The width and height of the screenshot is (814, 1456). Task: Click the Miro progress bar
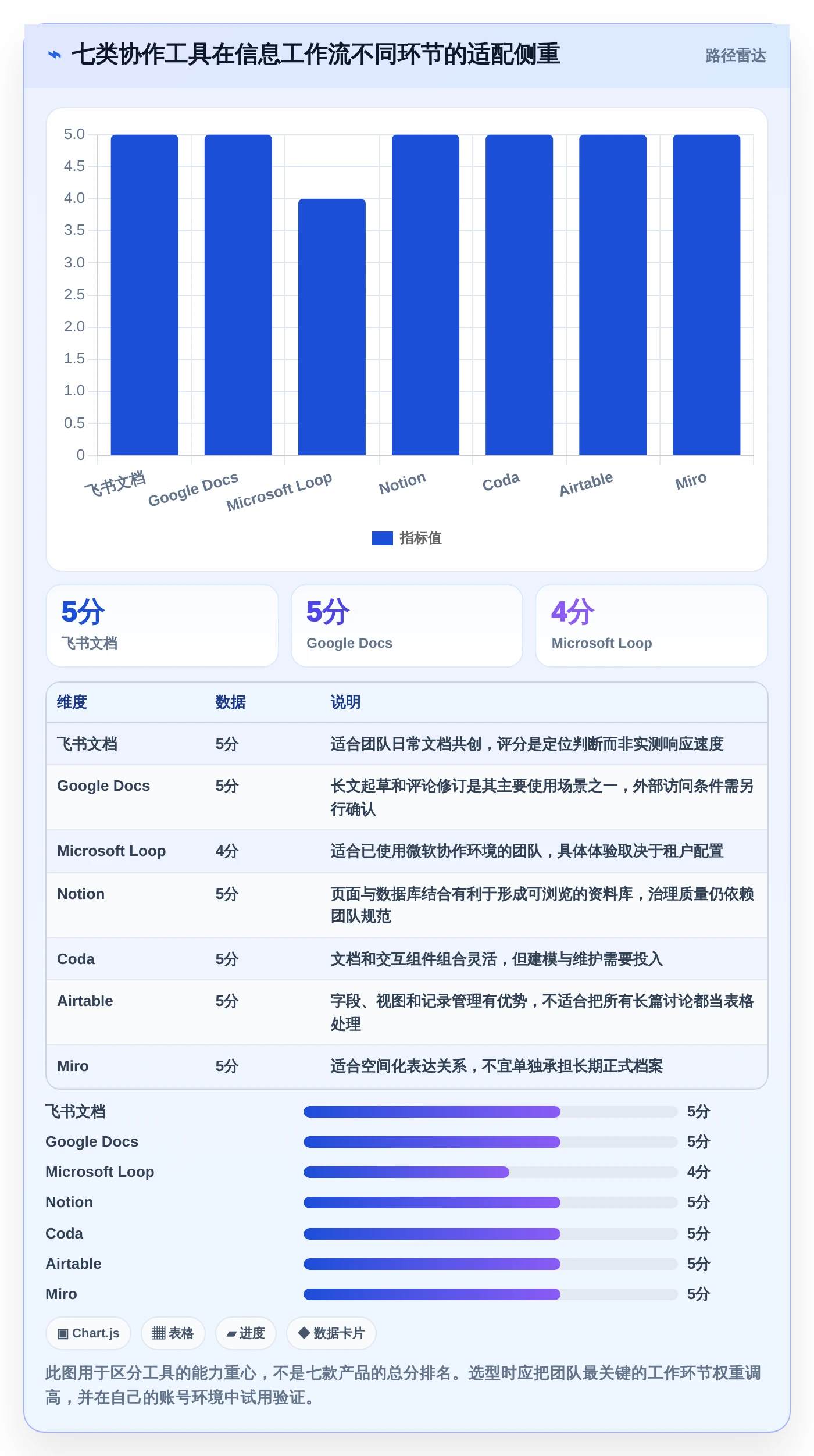click(491, 1294)
